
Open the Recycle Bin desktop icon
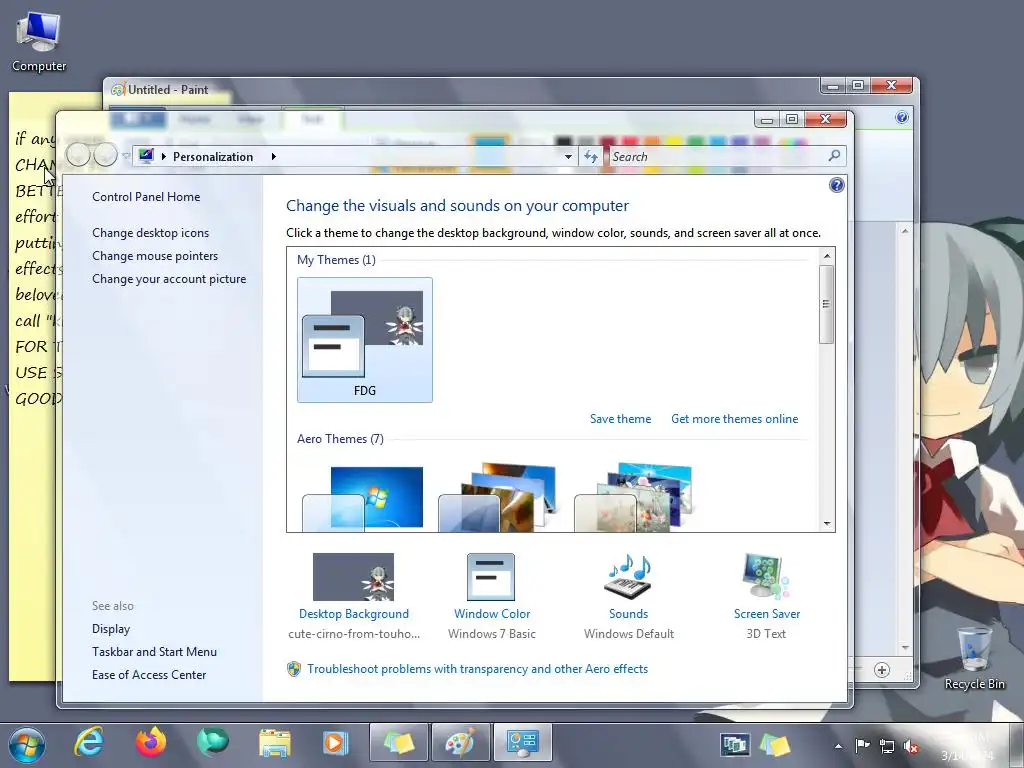974,658
